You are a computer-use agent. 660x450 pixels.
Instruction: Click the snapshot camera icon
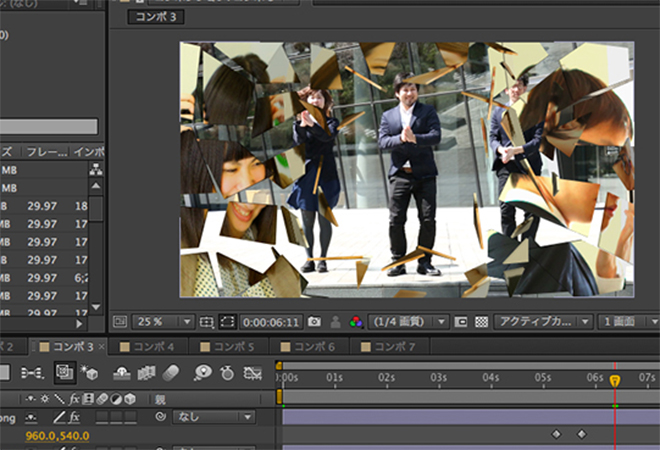click(314, 322)
